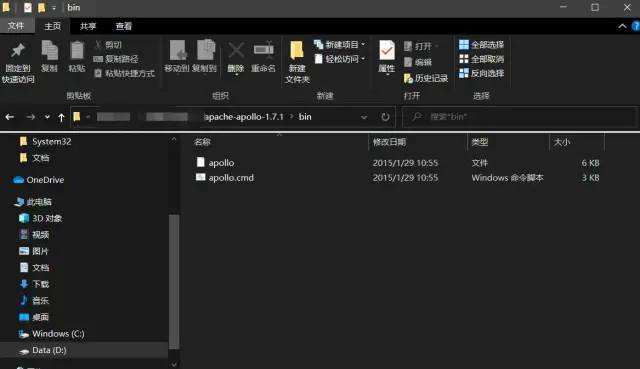Open the Help question mark icon
Screen dimensions: 640x369
click(636, 26)
